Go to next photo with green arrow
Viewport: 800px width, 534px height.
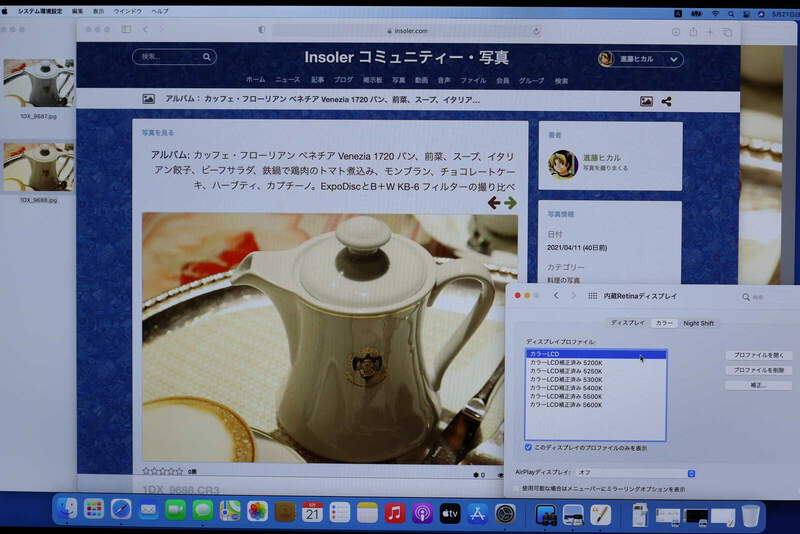(x=511, y=202)
